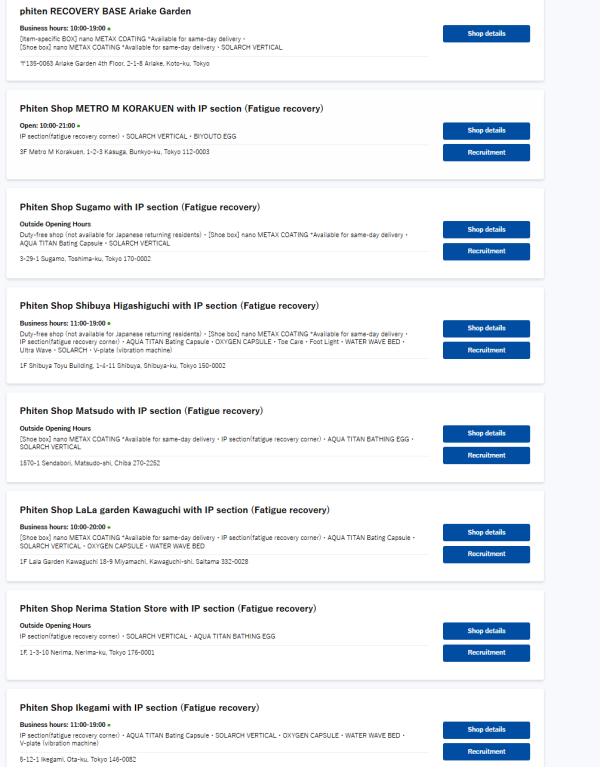Select the Phiten Shop Matsudo heading
The image size is (600, 767).
coord(141,411)
